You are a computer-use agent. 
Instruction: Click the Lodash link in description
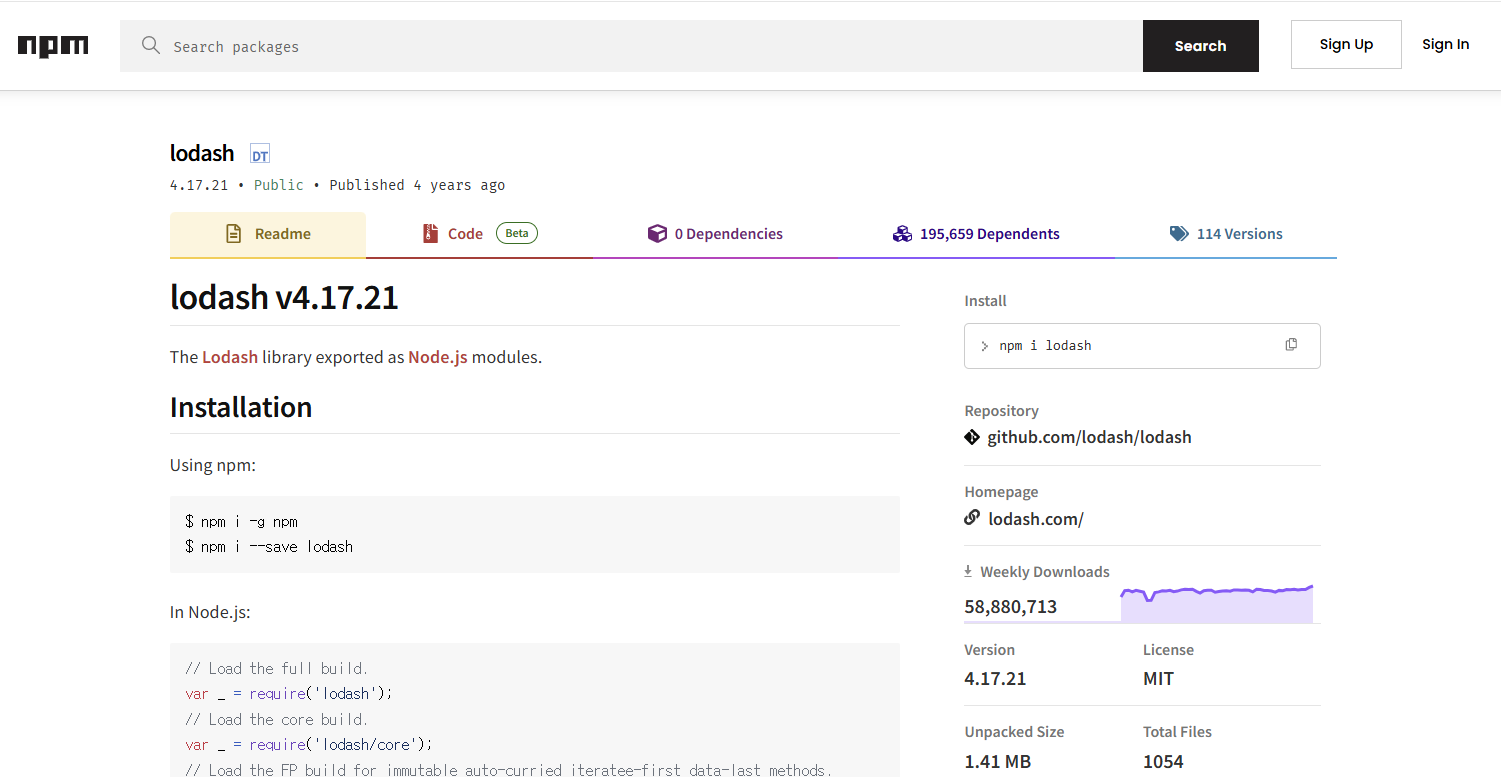(230, 357)
